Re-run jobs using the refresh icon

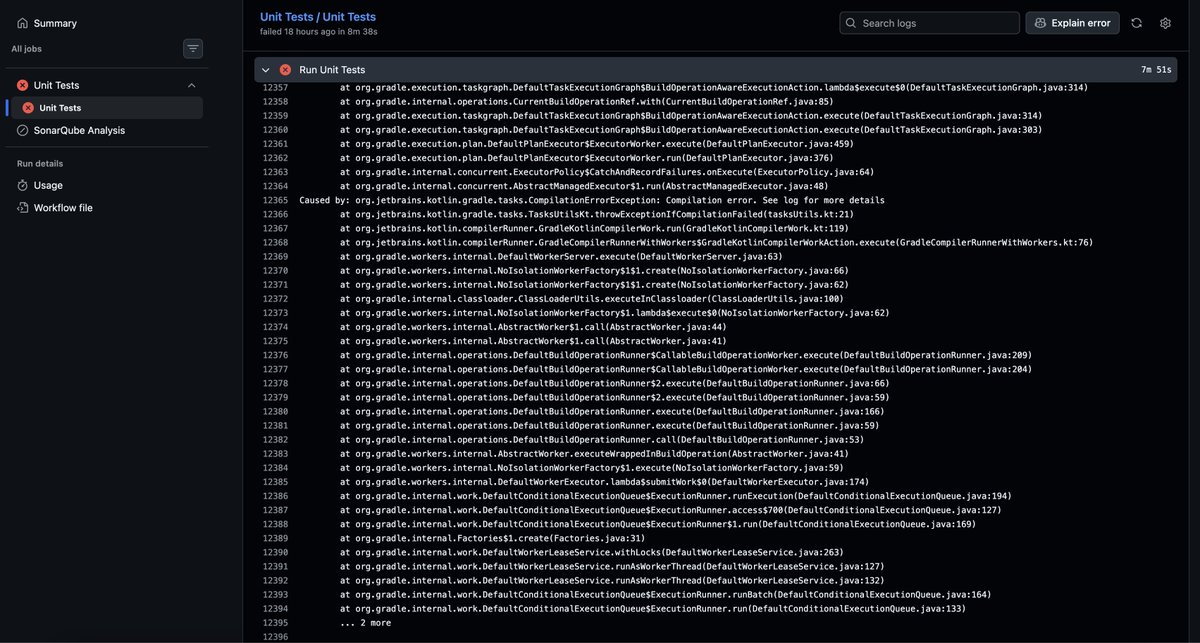[x=1137, y=23]
